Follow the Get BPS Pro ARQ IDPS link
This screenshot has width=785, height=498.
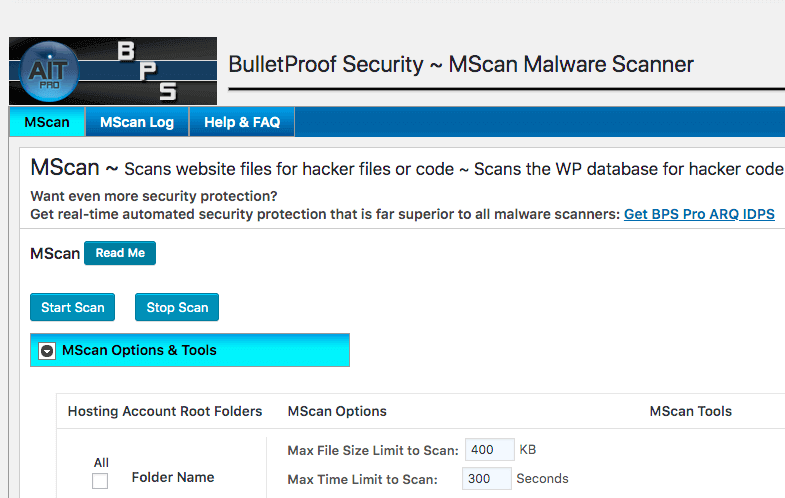point(699,214)
